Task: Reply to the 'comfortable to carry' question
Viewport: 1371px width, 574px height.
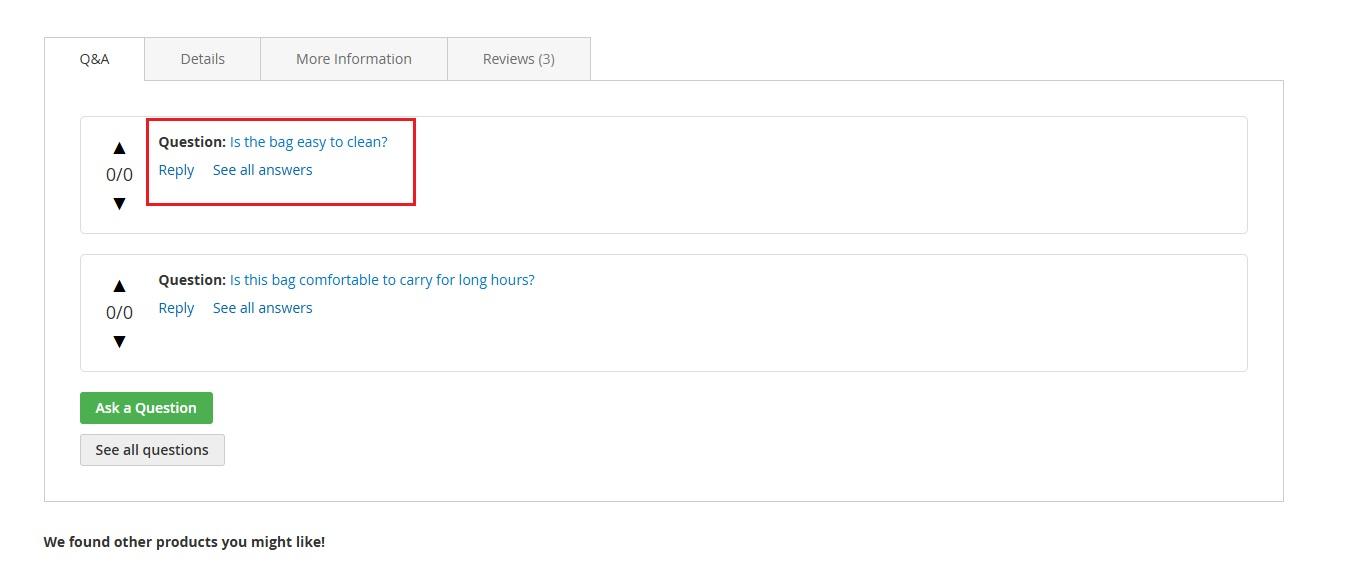Action: (x=176, y=308)
